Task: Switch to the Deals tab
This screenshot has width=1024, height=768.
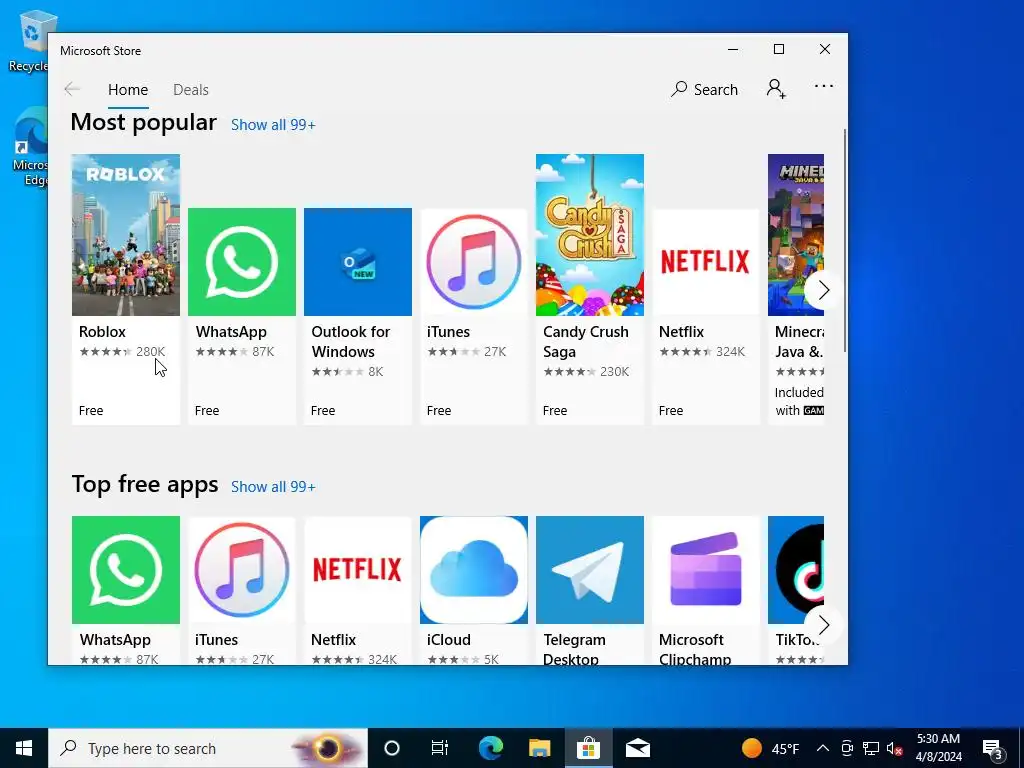Action: point(191,89)
